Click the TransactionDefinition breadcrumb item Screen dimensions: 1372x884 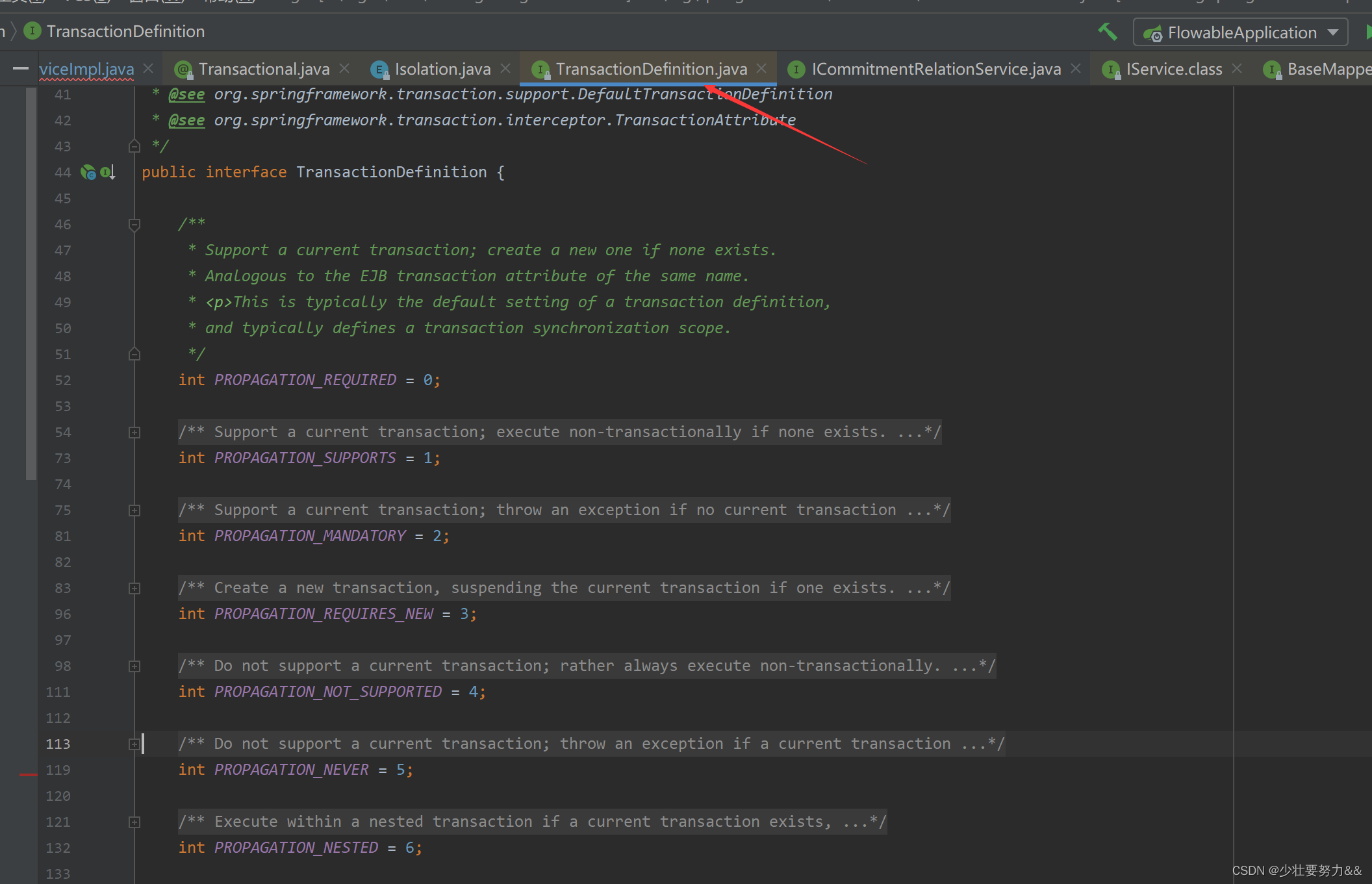[125, 31]
